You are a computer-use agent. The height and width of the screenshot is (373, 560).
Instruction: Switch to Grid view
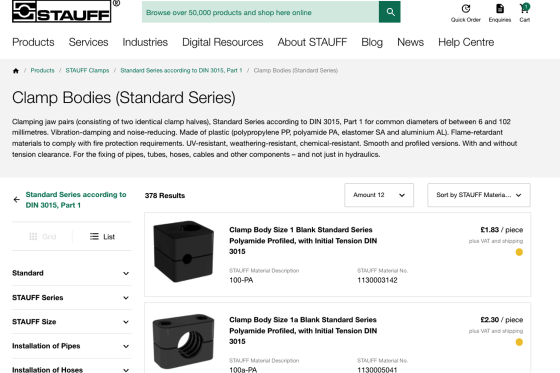point(42,237)
